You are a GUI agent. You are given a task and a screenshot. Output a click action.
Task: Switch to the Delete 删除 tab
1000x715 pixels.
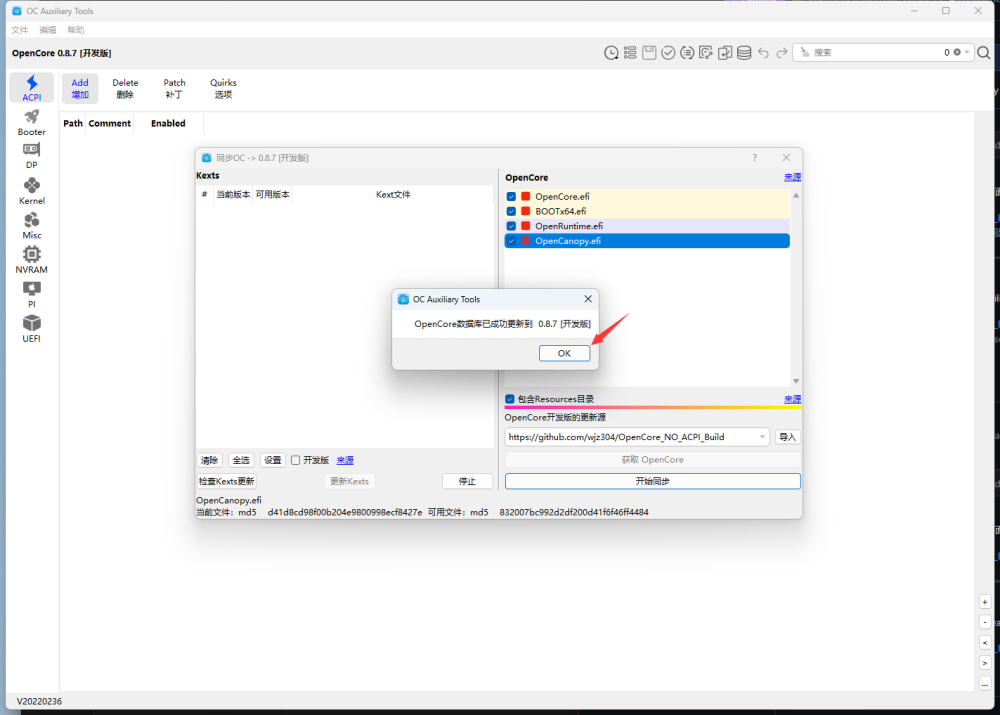click(125, 88)
